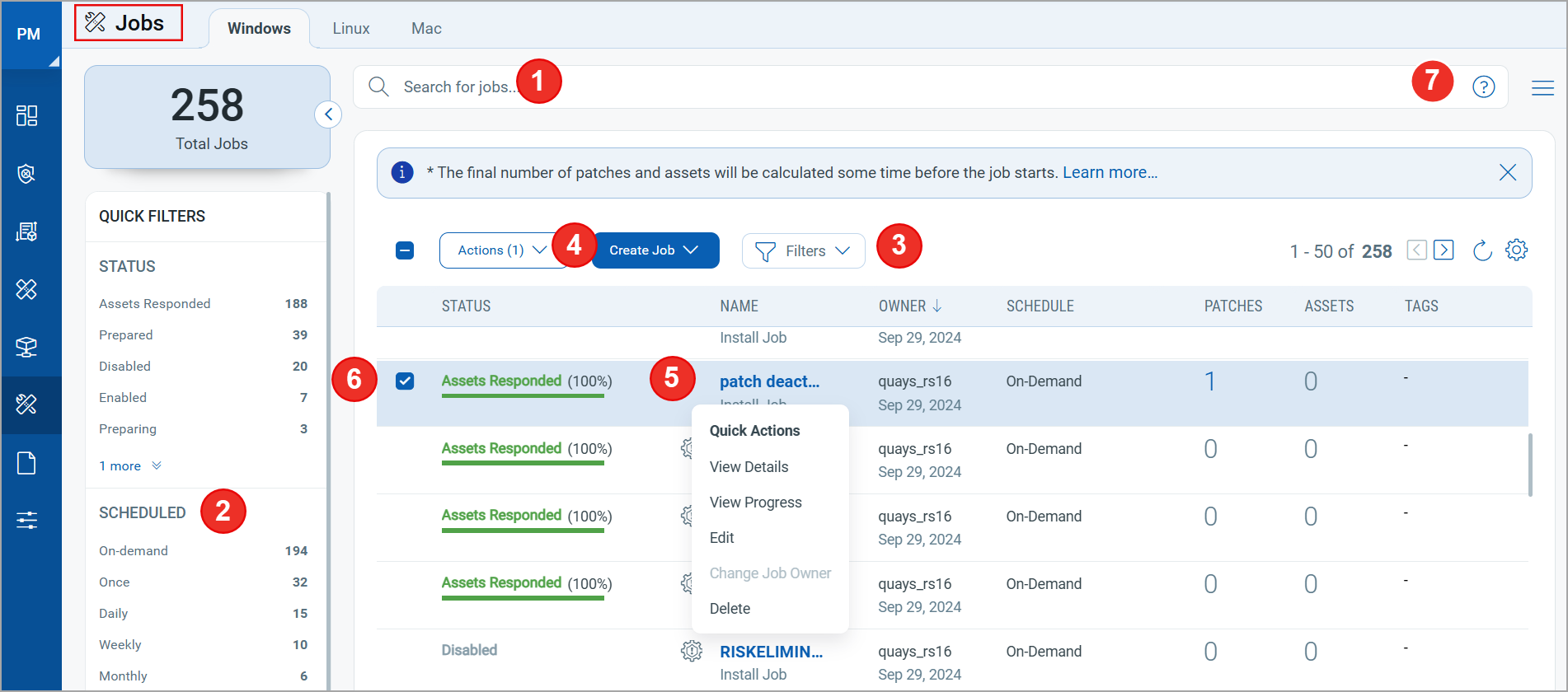Refresh the jobs list

coord(1482,250)
